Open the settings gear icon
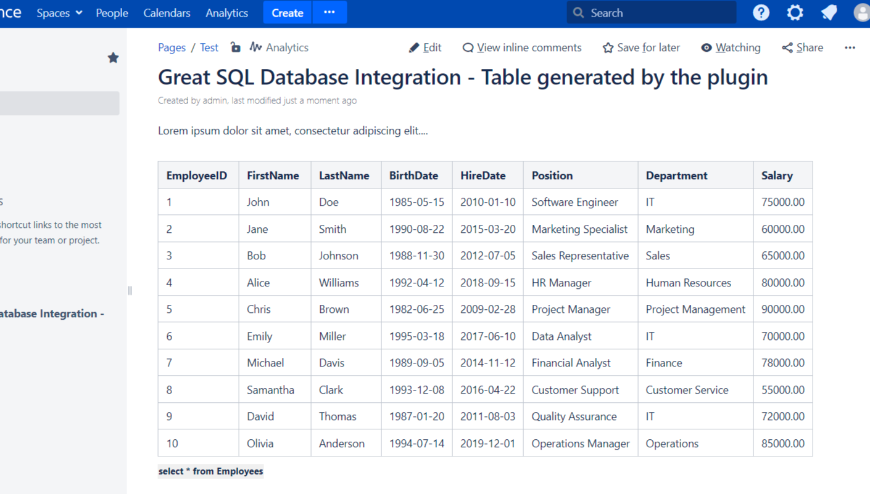The image size is (870, 494). 795,13
